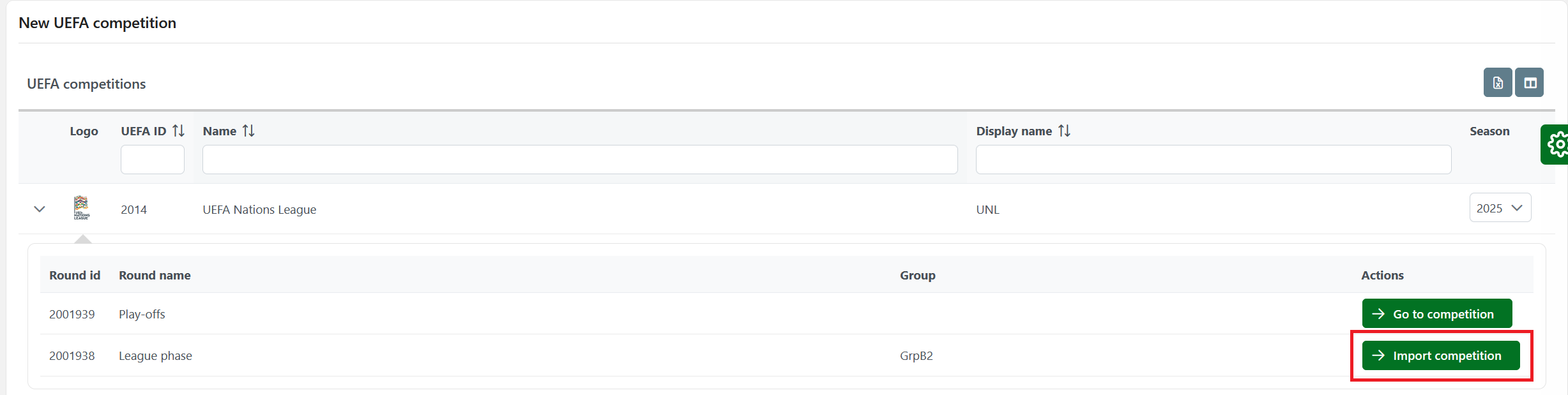Viewport: 1568px width, 395px height.
Task: Import the League phase competition
Action: [1440, 355]
